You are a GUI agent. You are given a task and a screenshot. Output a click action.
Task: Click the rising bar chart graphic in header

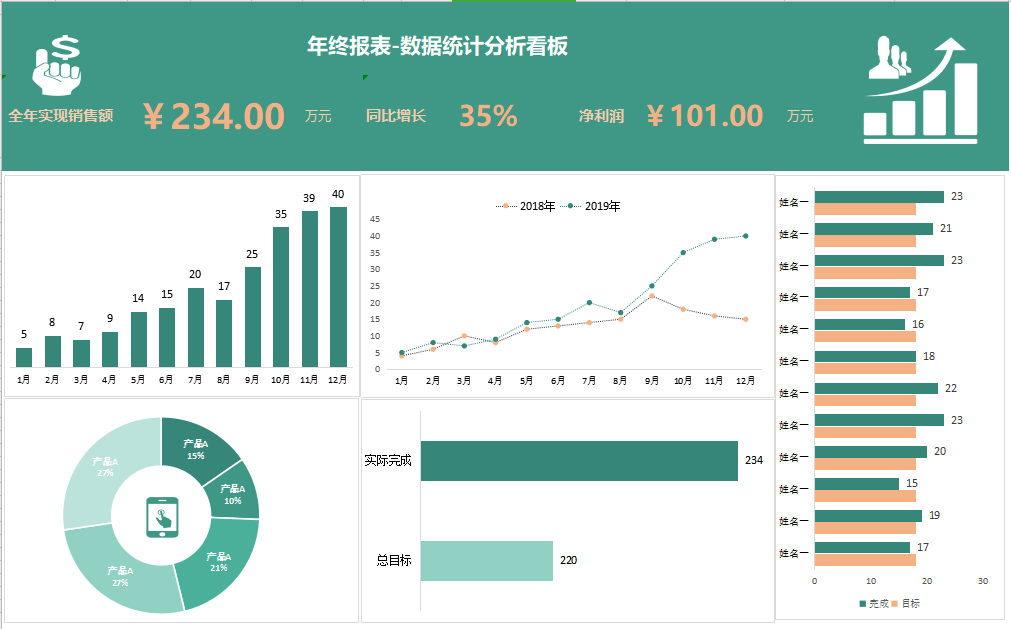coord(925,110)
